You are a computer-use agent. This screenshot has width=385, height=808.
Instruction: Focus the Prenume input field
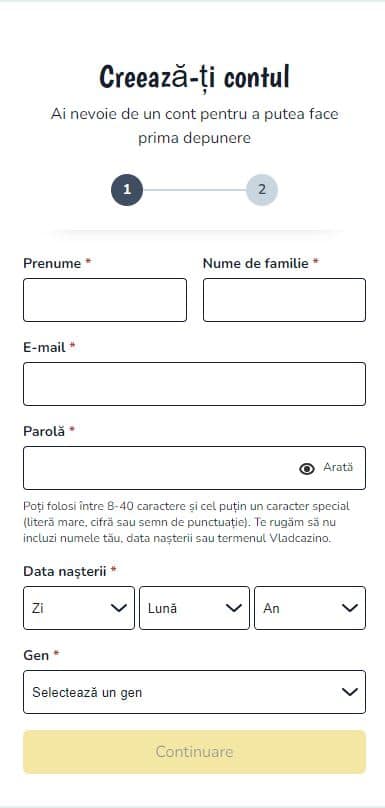click(105, 300)
